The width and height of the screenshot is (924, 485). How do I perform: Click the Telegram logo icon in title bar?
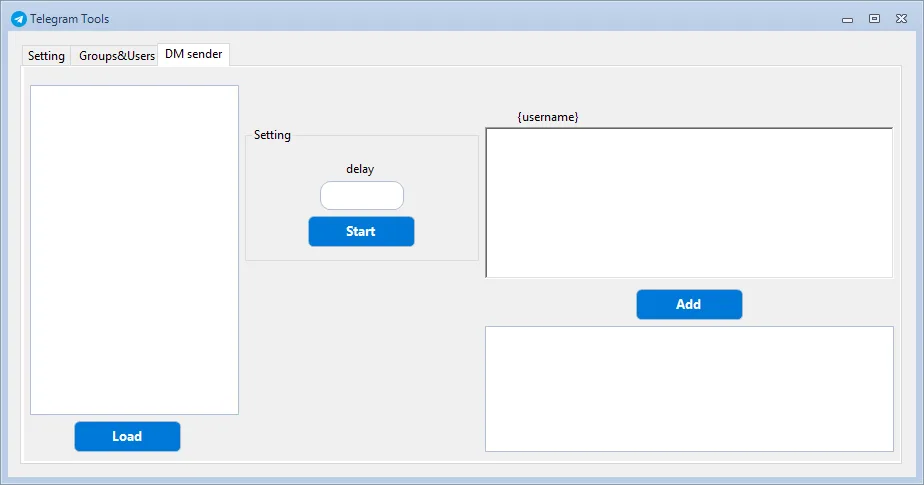(18, 18)
